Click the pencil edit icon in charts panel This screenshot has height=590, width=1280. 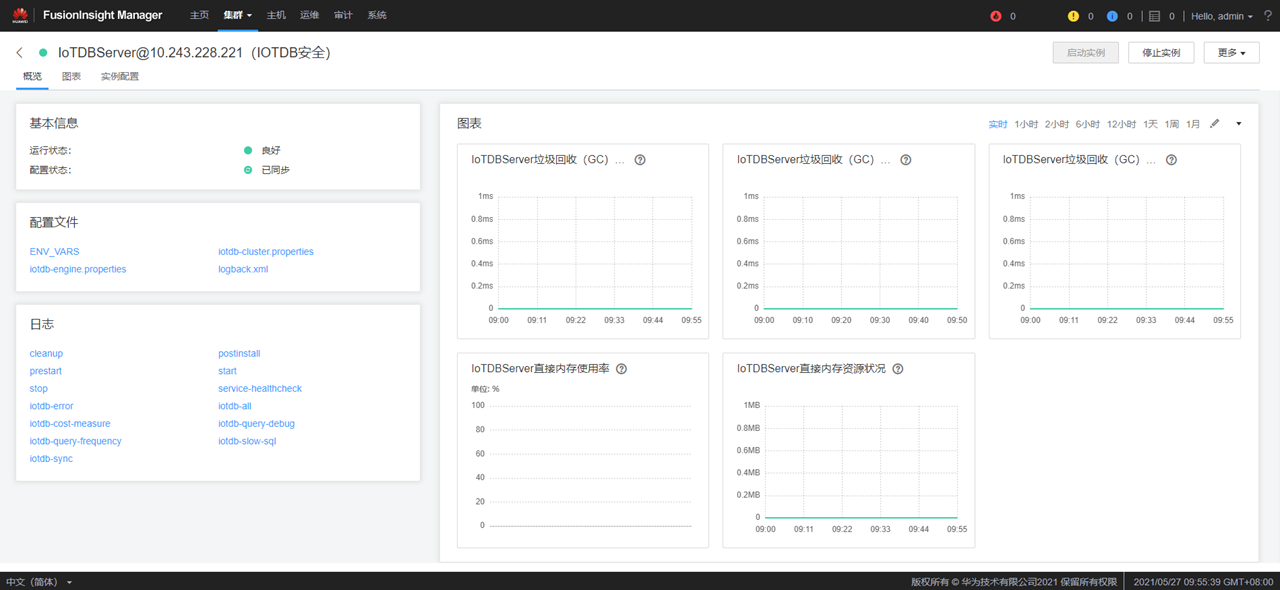pos(1215,124)
